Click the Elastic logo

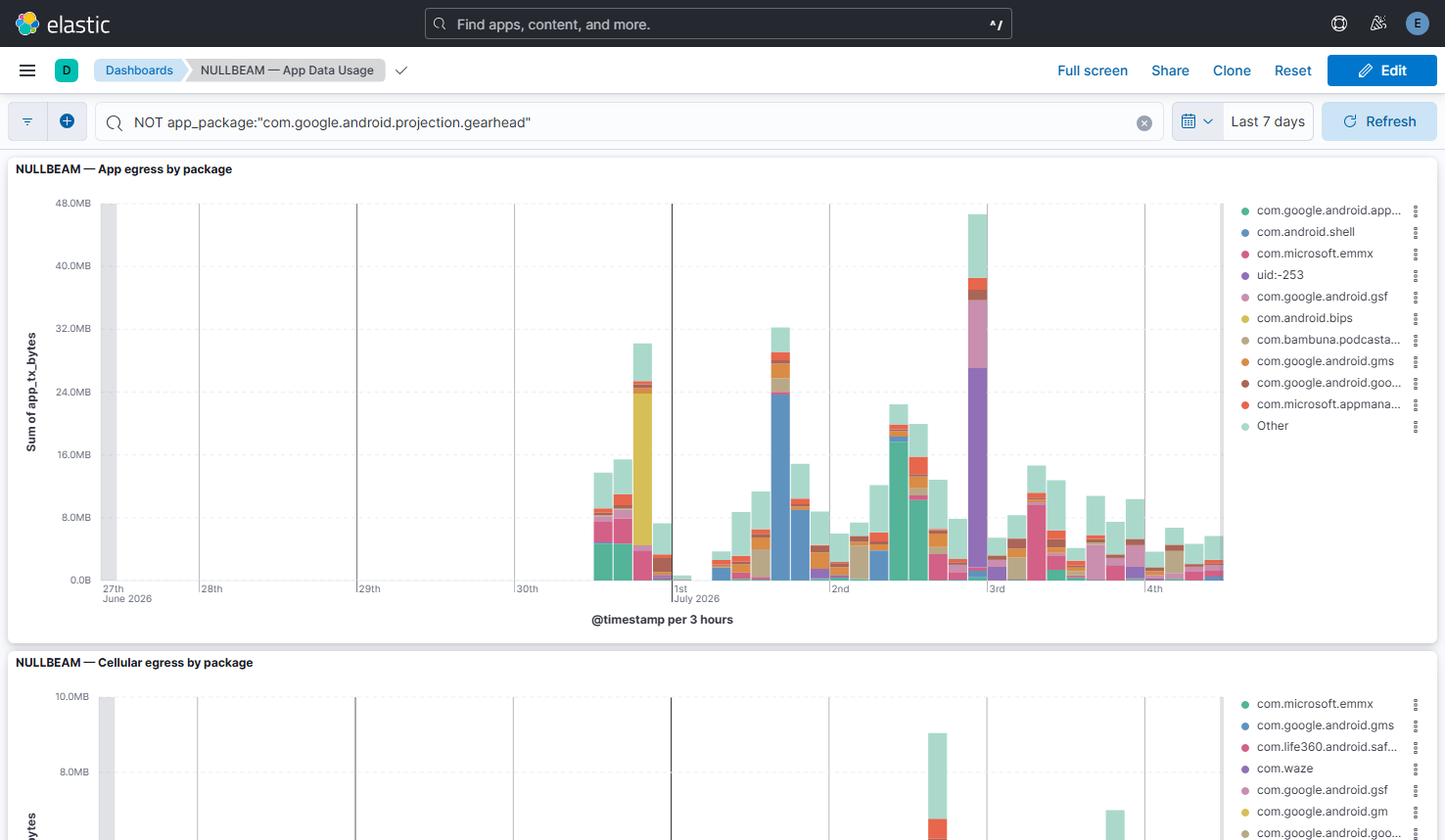(63, 23)
